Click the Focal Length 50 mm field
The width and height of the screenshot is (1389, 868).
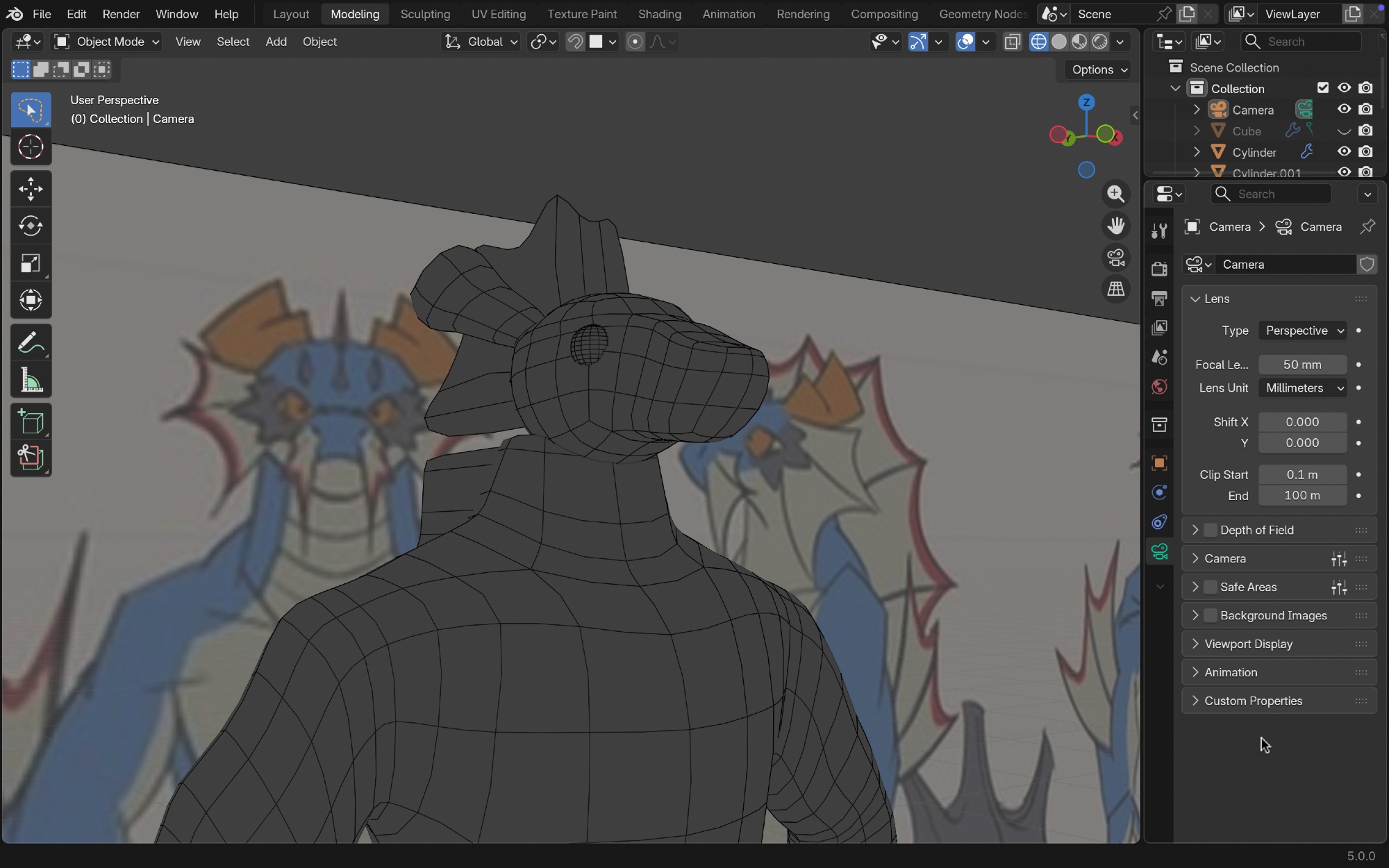[1302, 365]
